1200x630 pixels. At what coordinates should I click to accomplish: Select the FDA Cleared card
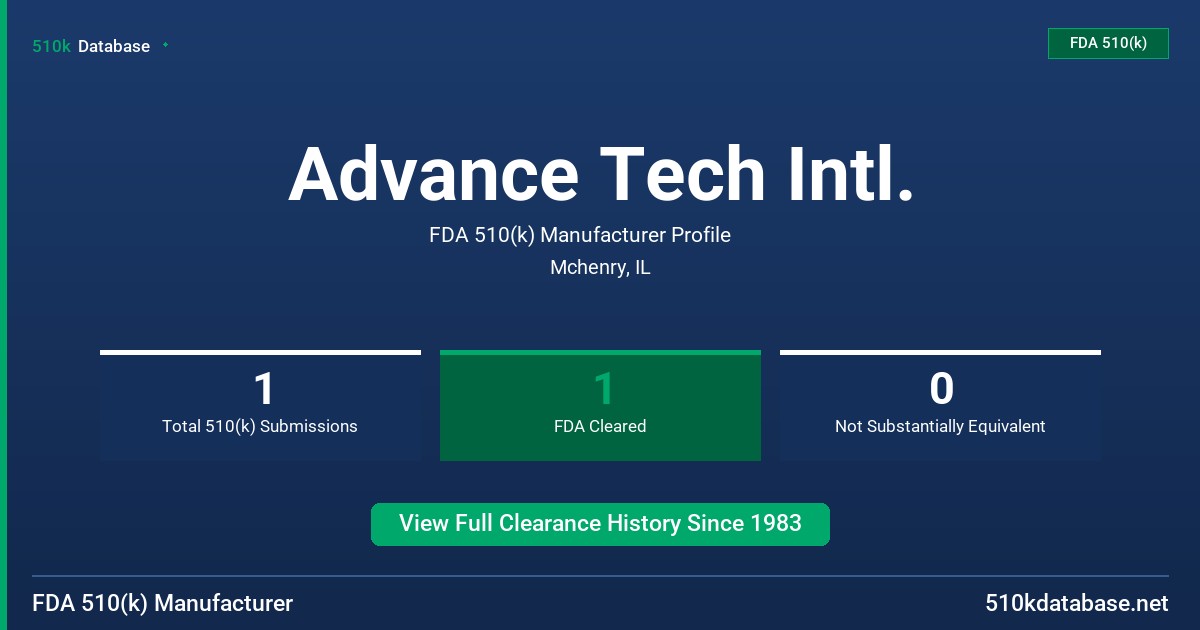click(x=600, y=405)
